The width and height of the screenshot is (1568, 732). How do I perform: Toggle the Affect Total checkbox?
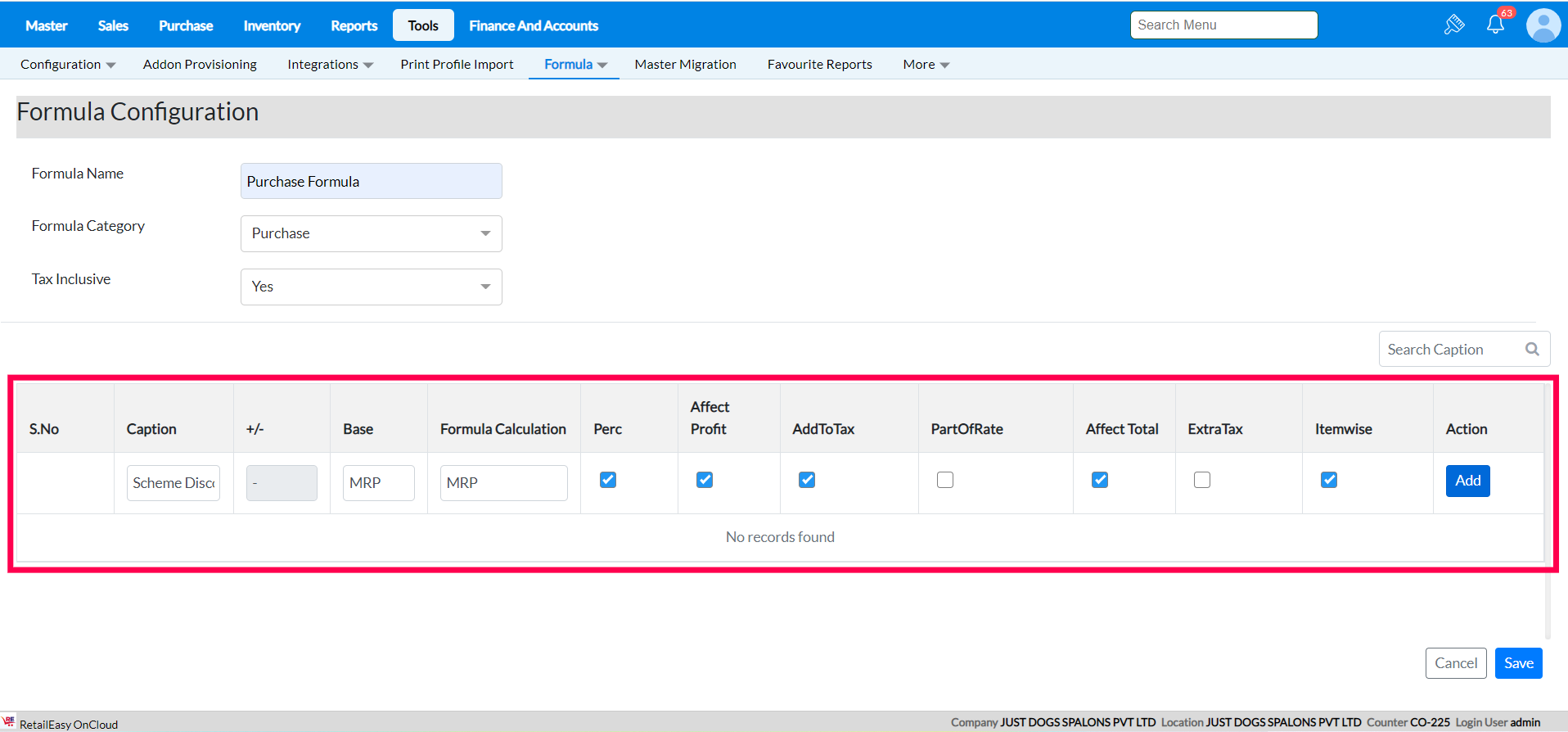point(1100,480)
